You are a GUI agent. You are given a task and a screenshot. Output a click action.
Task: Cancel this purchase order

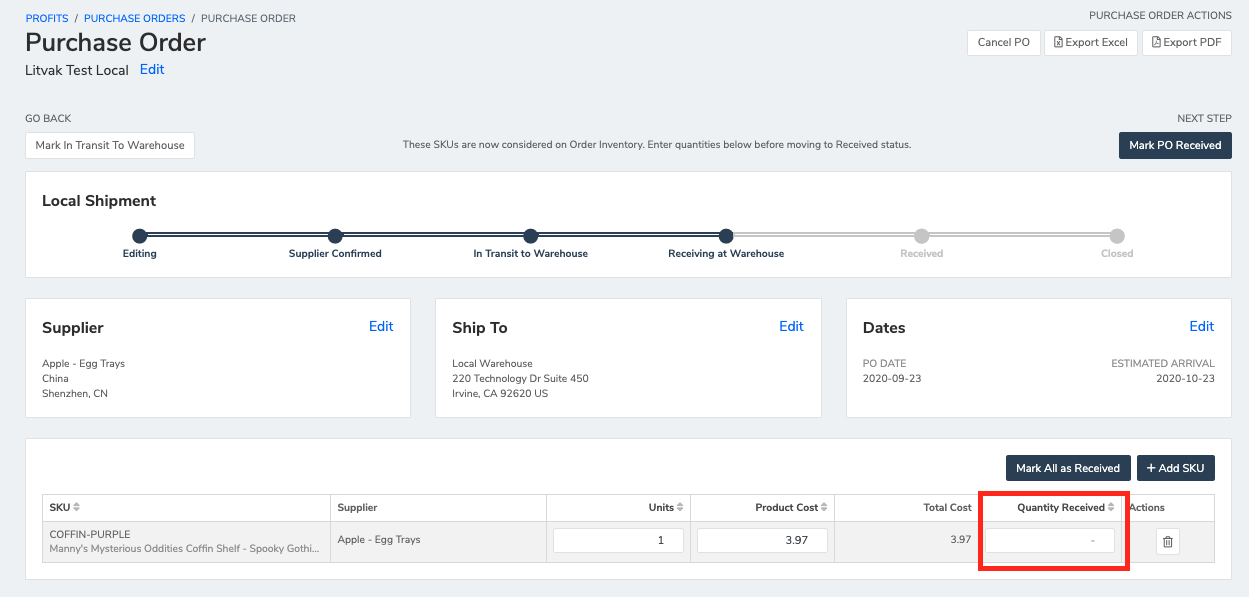coord(1003,42)
